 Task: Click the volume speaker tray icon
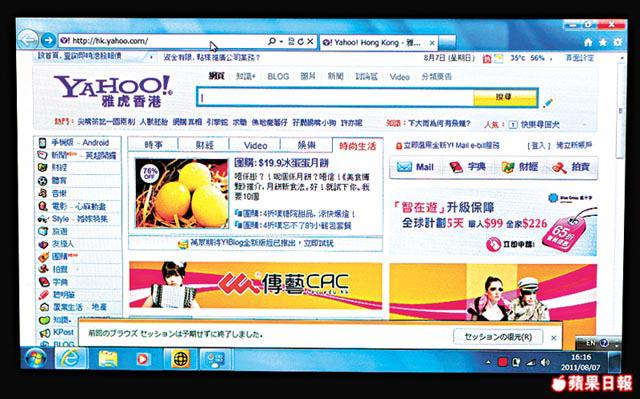(x=545, y=362)
